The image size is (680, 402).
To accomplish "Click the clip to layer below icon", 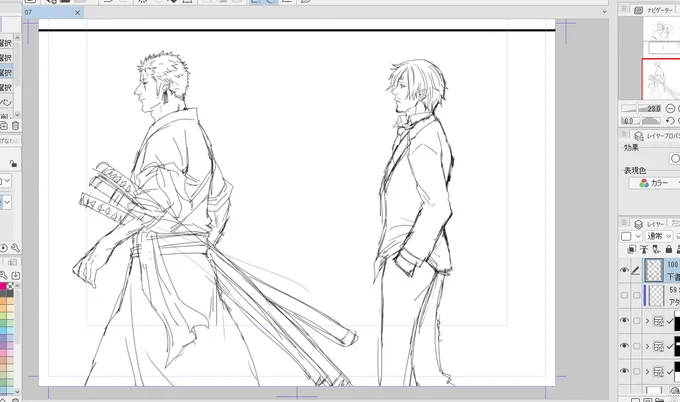I will point(632,249).
